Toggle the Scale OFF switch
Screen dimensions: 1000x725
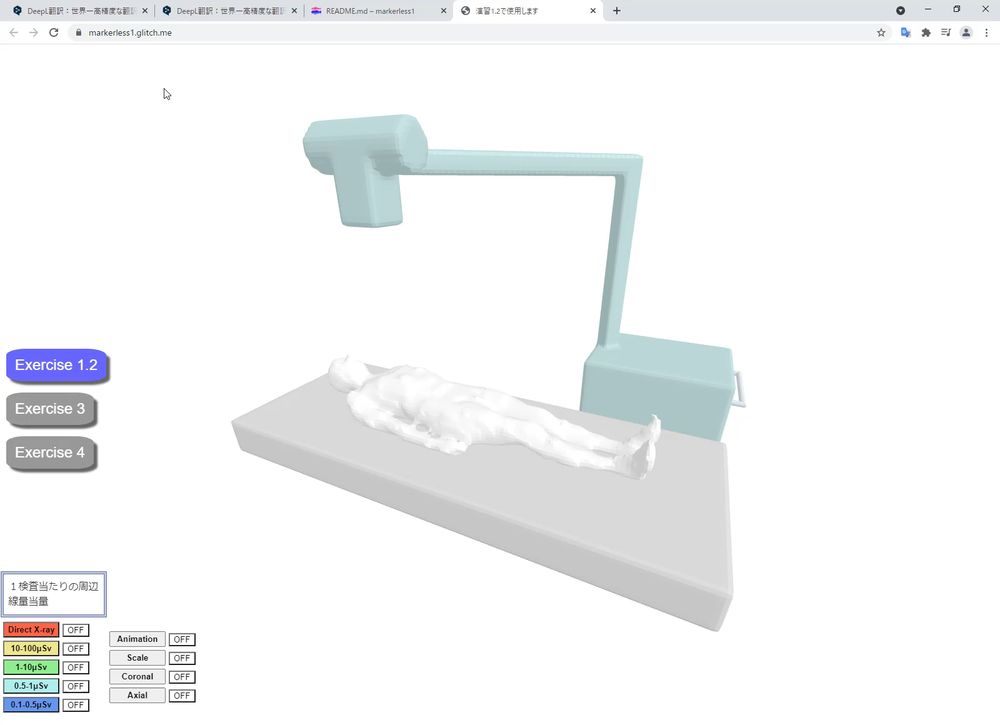pyautogui.click(x=182, y=658)
